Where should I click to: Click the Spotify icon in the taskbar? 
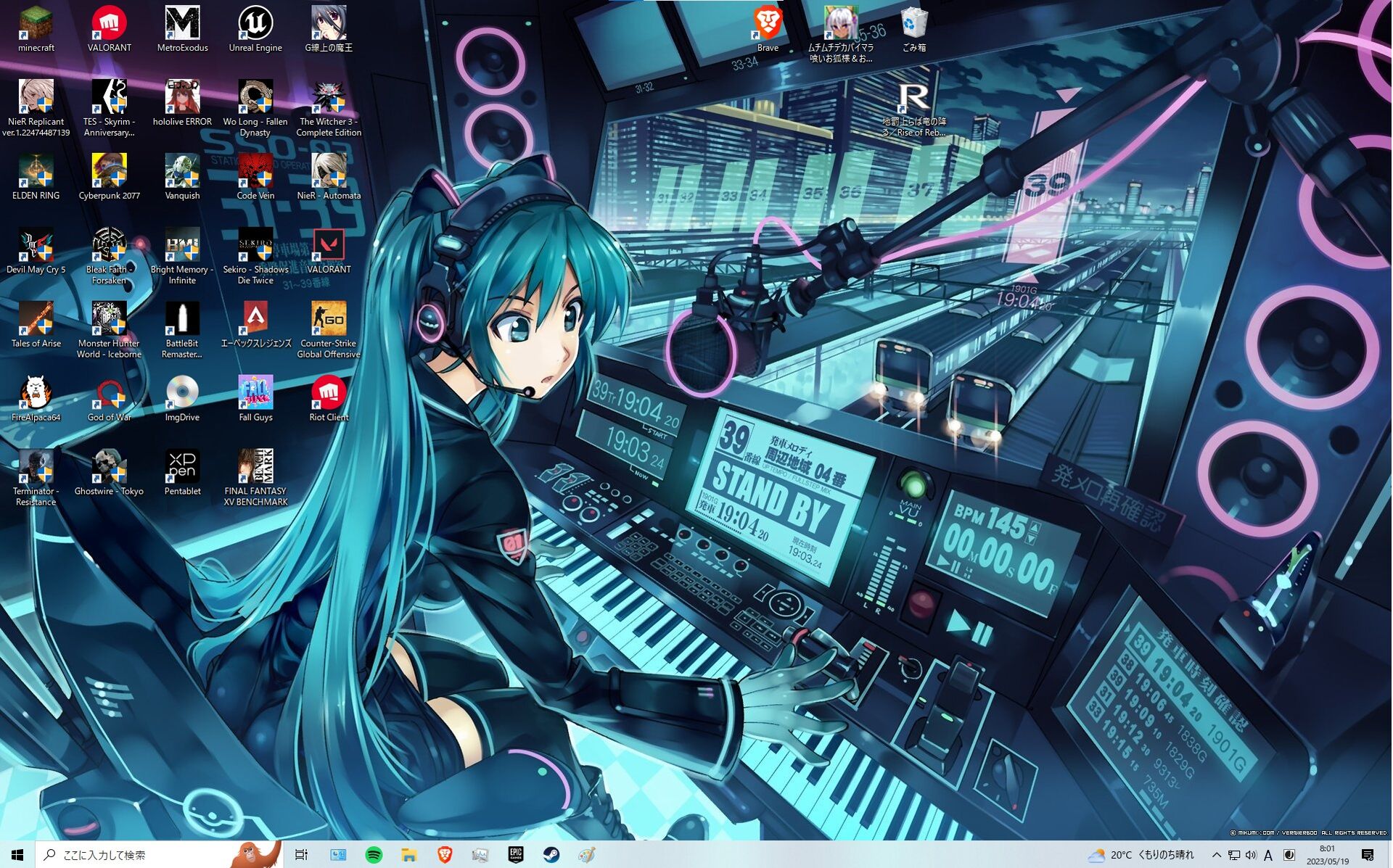374,855
